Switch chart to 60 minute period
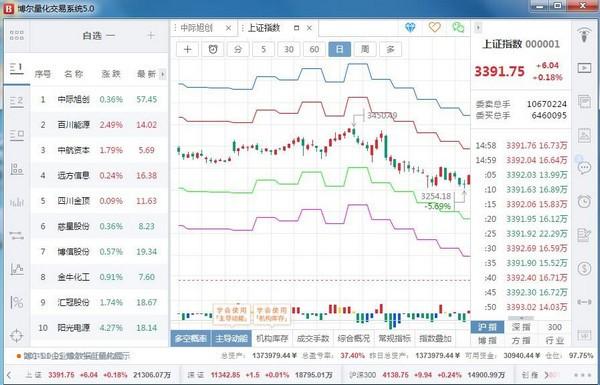Screen dimensions: 600x385 click(314, 49)
